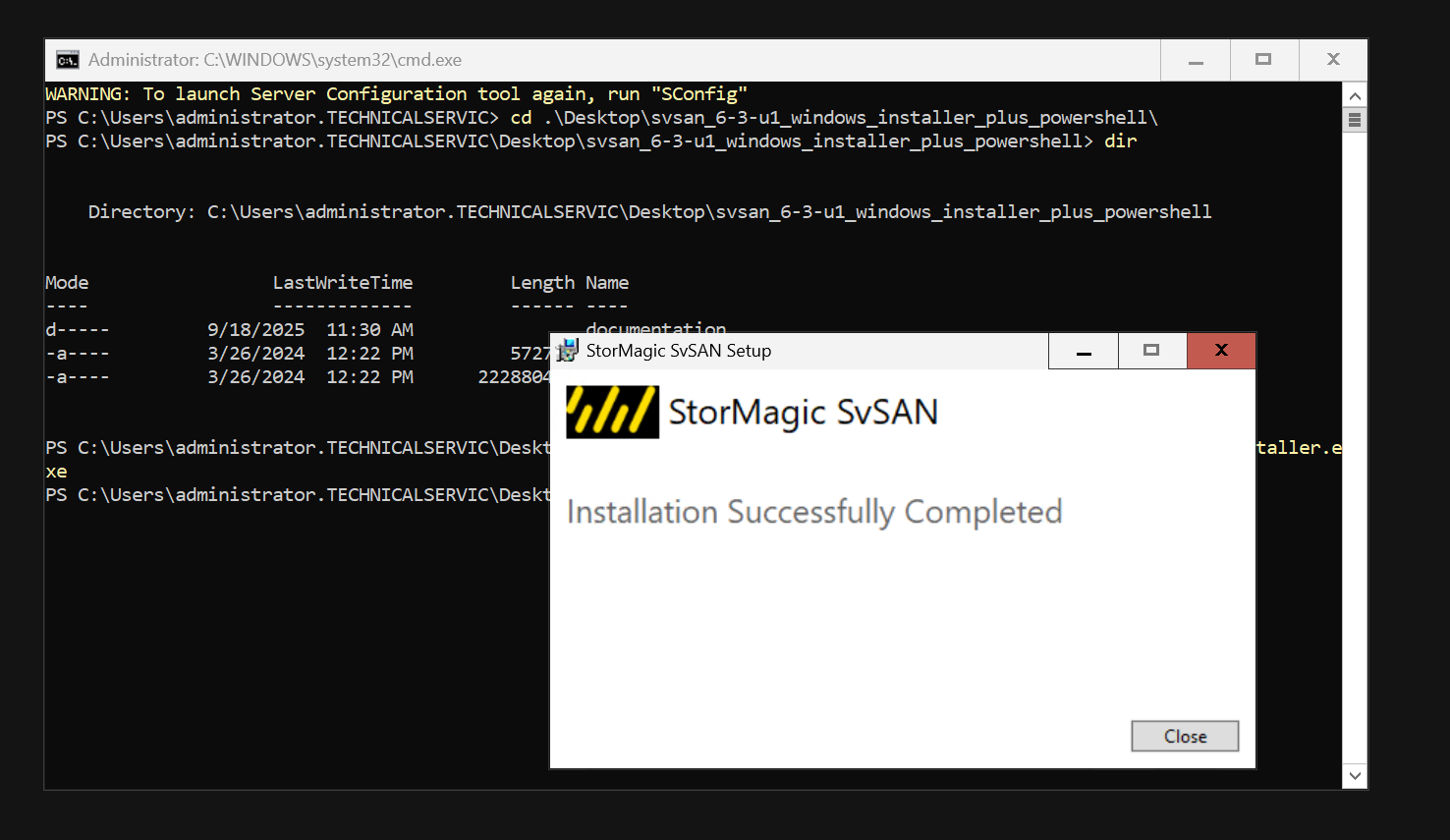1450x840 pixels.
Task: Click the cmd.exe icon in title bar
Action: (67, 60)
